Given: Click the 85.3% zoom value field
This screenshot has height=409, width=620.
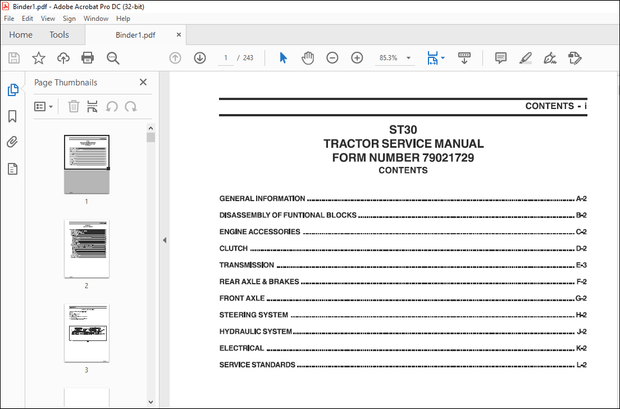Looking at the screenshot, I should [x=388, y=58].
